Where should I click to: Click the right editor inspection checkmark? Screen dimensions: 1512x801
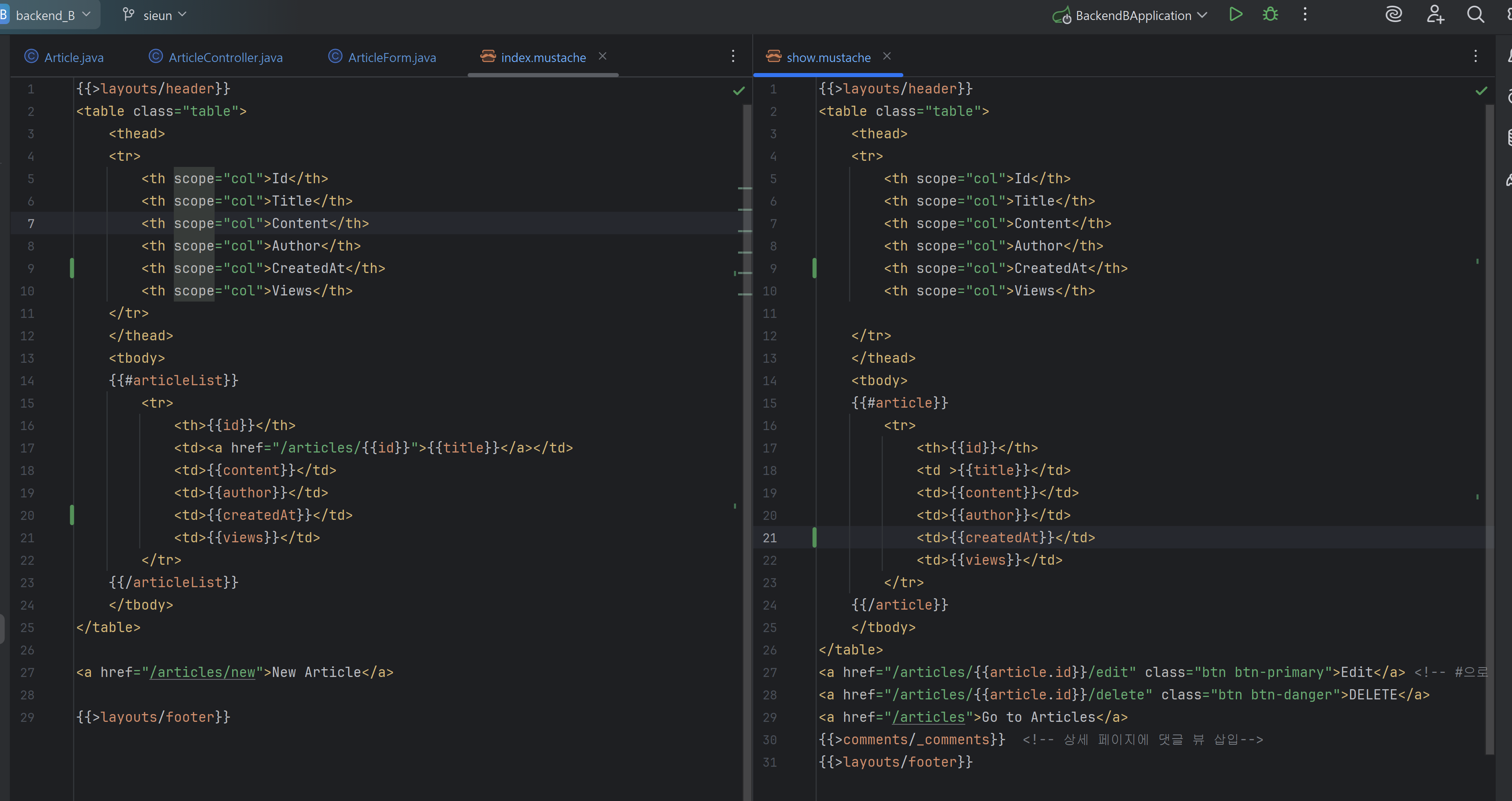tap(1481, 91)
